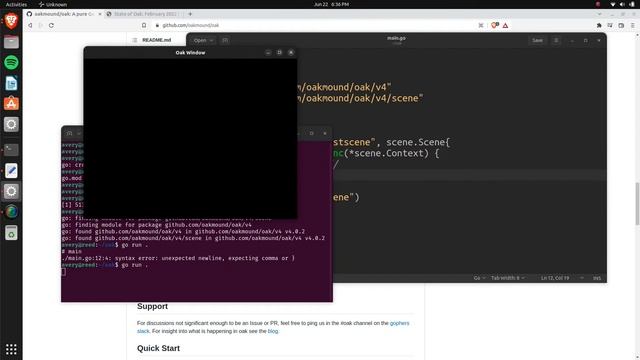The width and height of the screenshot is (640, 360).
Task: Open Brave browser from the dock
Action: coord(11,21)
